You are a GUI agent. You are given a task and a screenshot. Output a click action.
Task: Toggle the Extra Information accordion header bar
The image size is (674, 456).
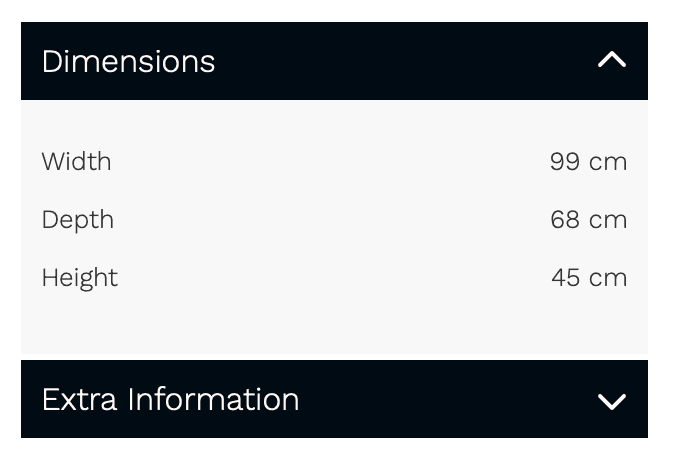point(334,399)
